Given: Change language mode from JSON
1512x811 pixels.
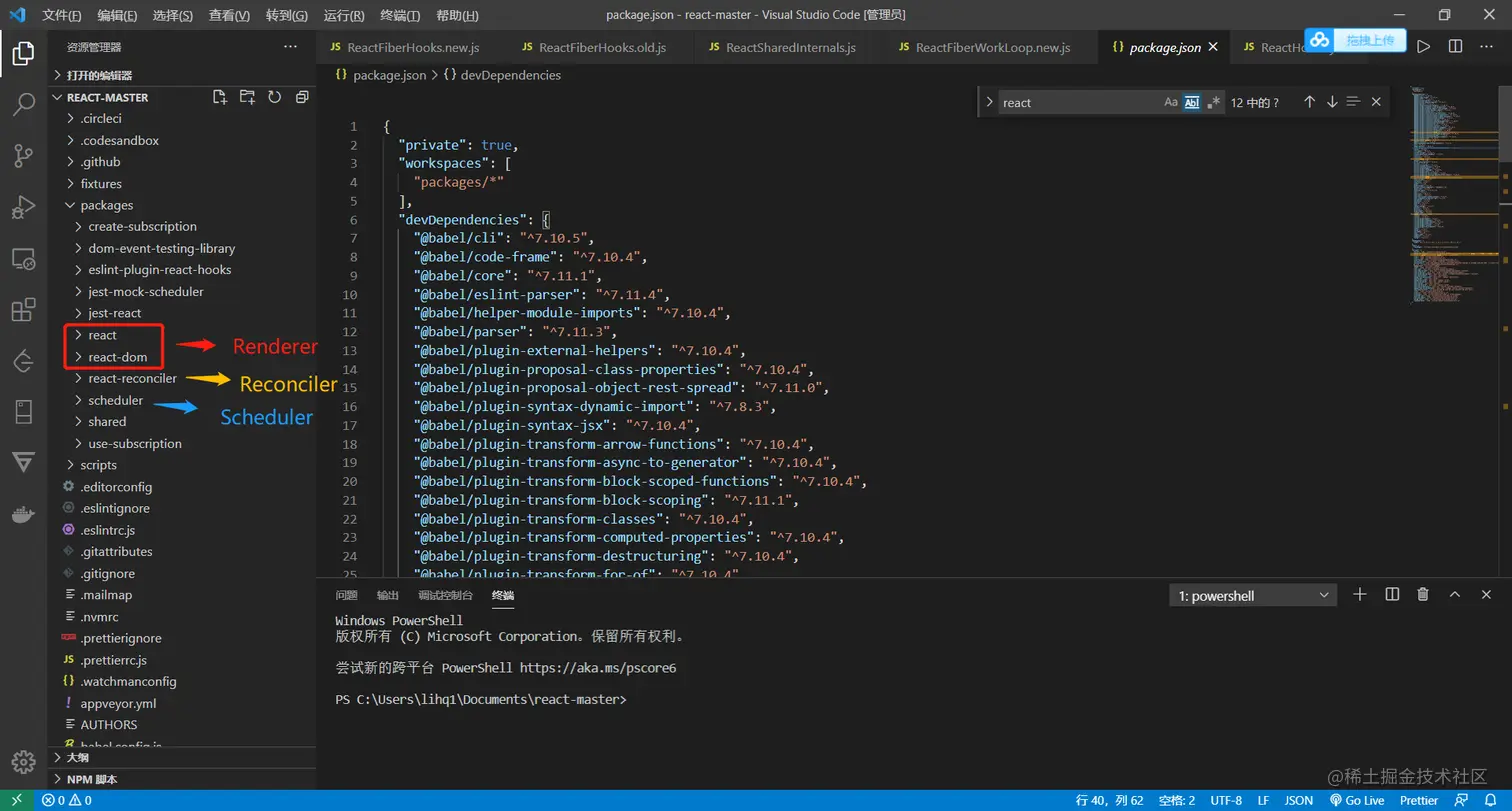Looking at the screenshot, I should pyautogui.click(x=1299, y=800).
